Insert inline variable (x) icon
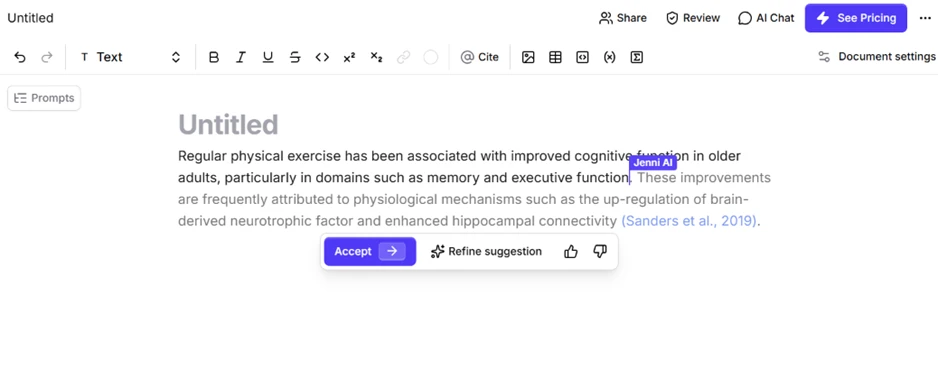 click(x=609, y=57)
